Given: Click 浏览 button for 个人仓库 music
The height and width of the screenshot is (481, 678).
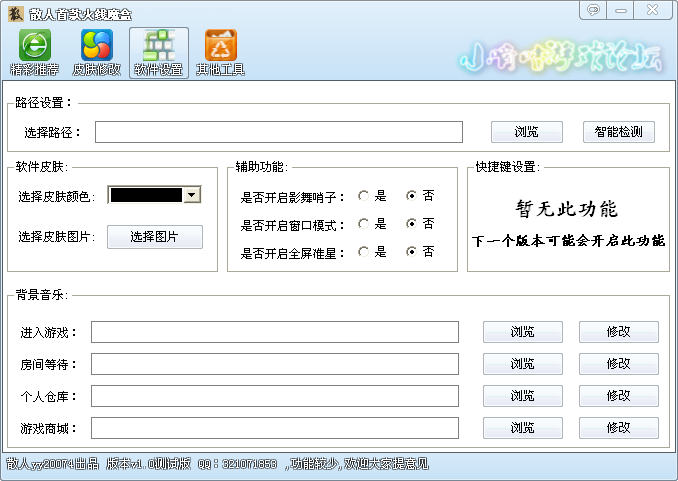Looking at the screenshot, I should [x=523, y=396].
